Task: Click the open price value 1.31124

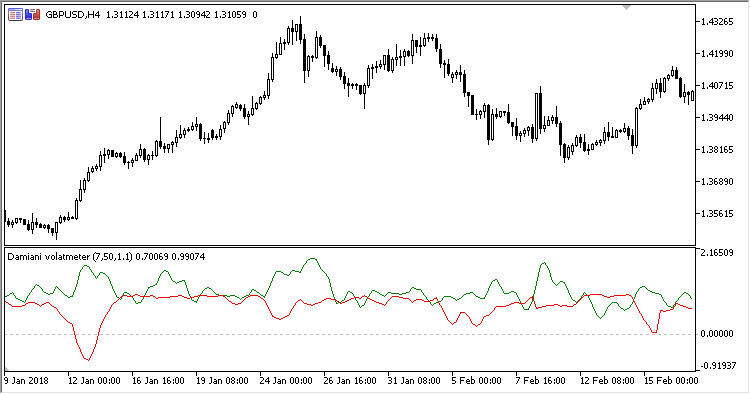Action: (x=122, y=15)
